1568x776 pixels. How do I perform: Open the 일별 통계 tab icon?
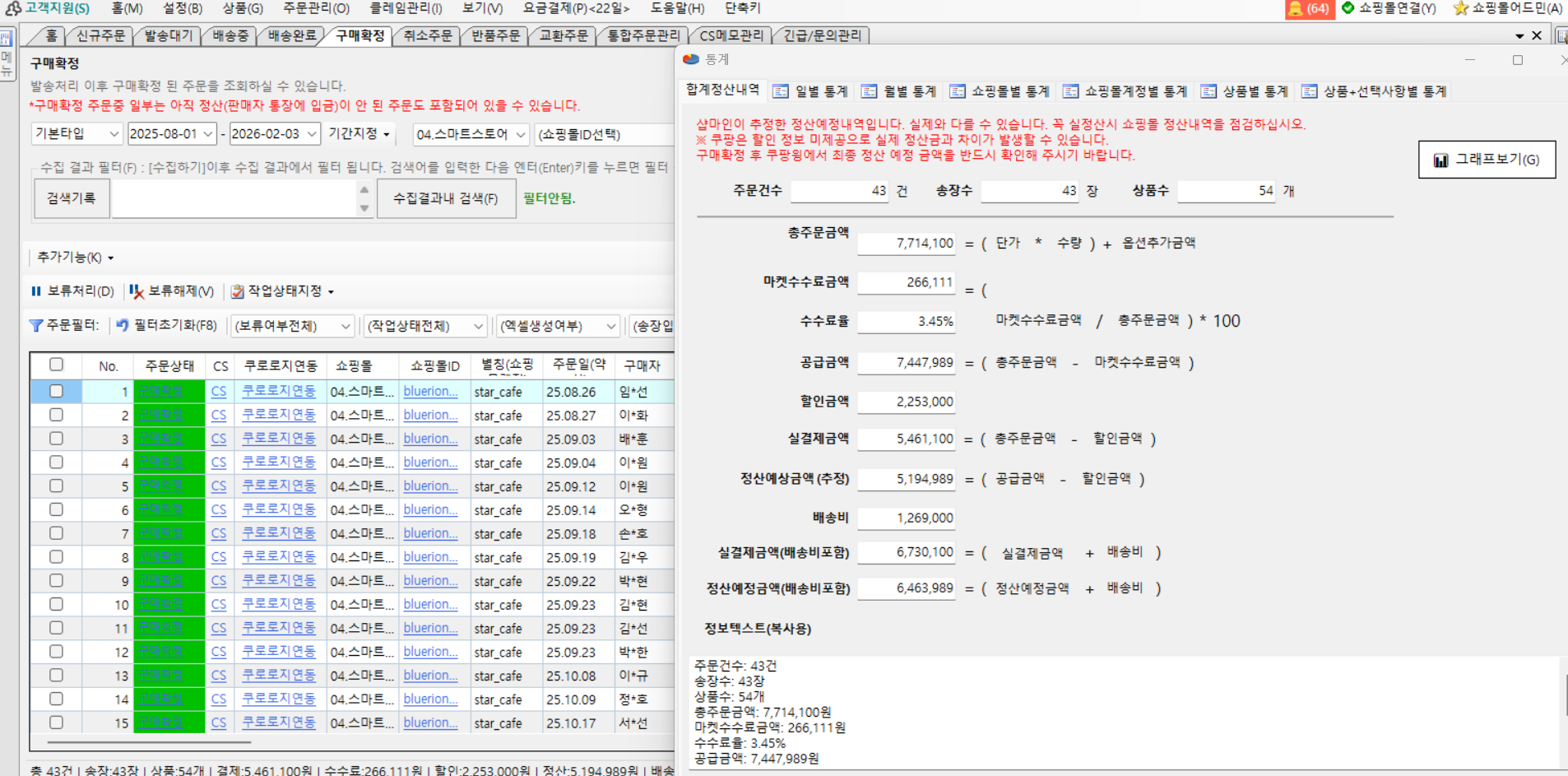point(781,91)
